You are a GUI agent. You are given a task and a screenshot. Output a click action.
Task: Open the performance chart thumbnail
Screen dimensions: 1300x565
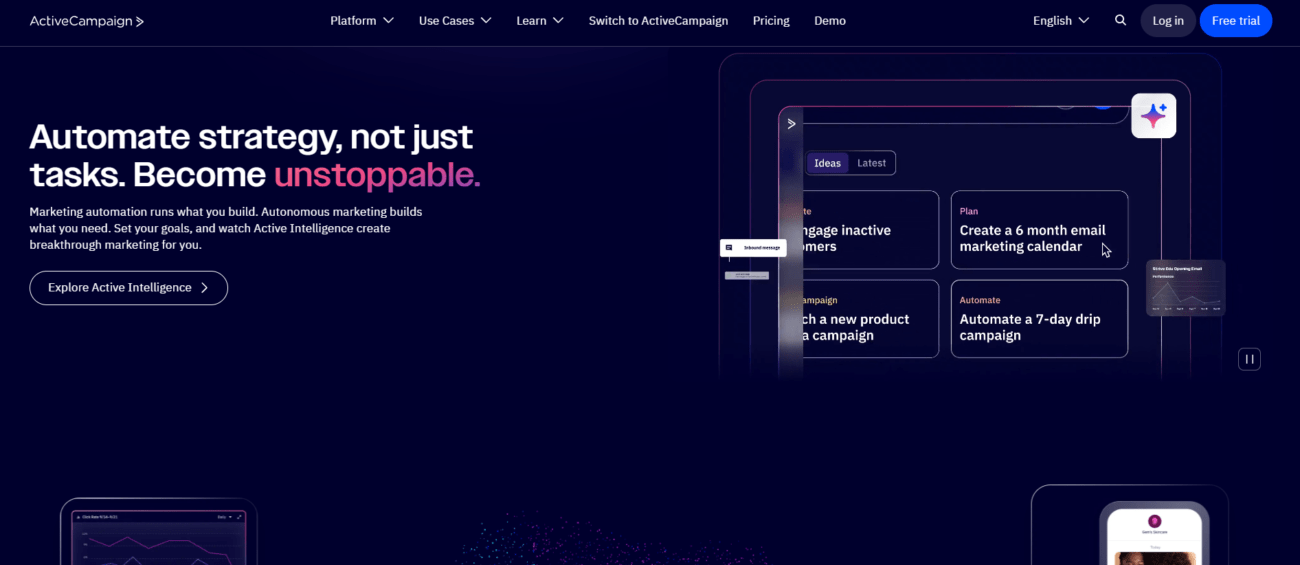click(1185, 288)
